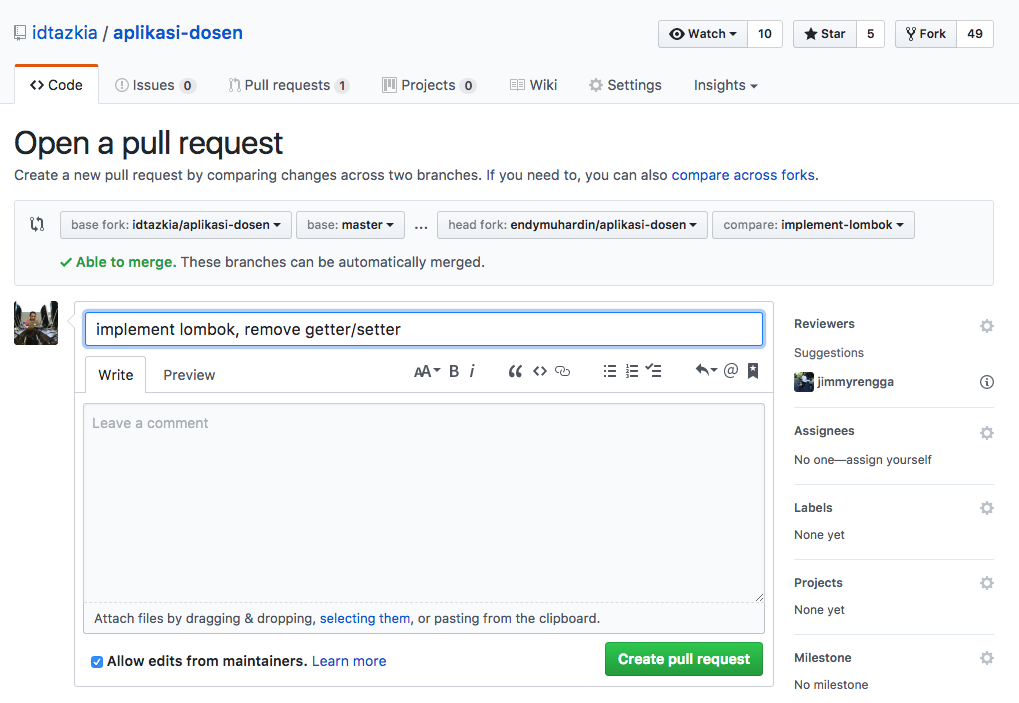Enable Allow edits from maintainers checkbox
The image size is (1019, 703).
click(97, 662)
